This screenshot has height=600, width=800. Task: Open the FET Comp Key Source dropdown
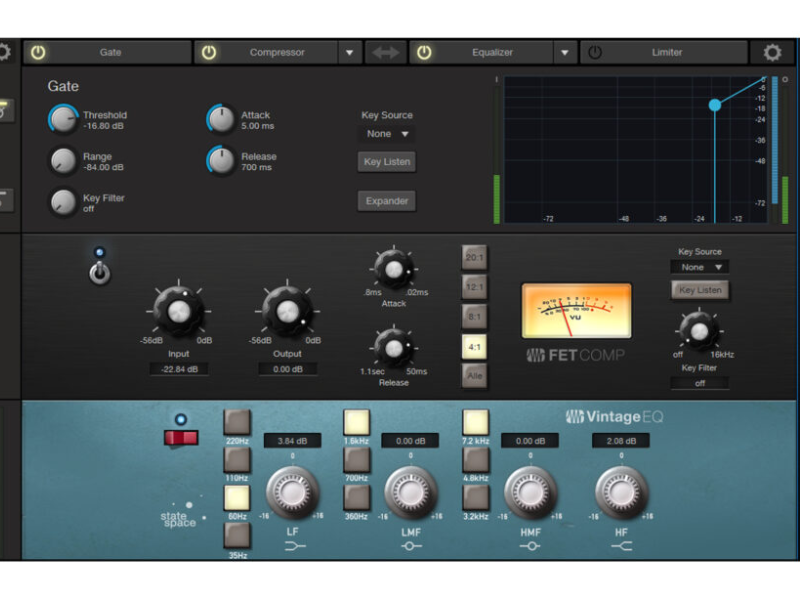[x=699, y=267]
